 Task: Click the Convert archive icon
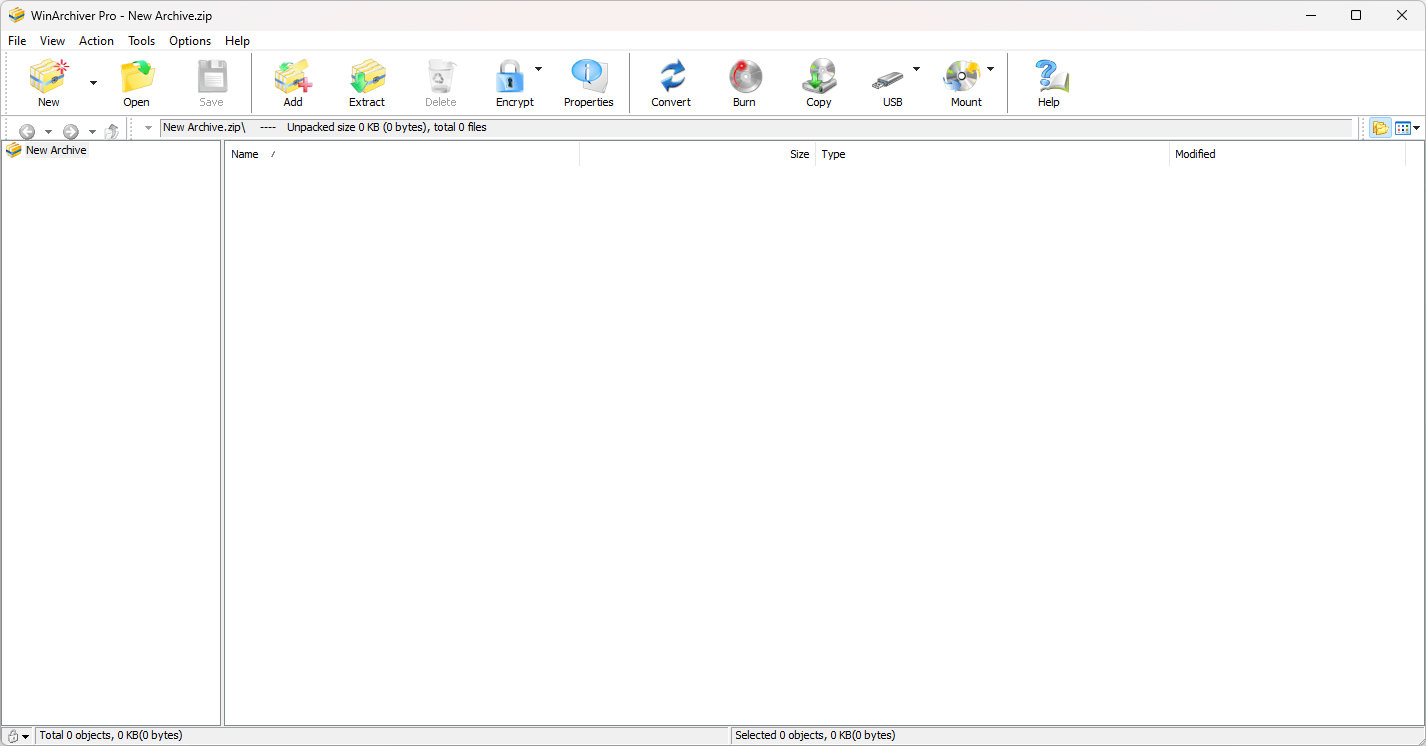tap(671, 78)
